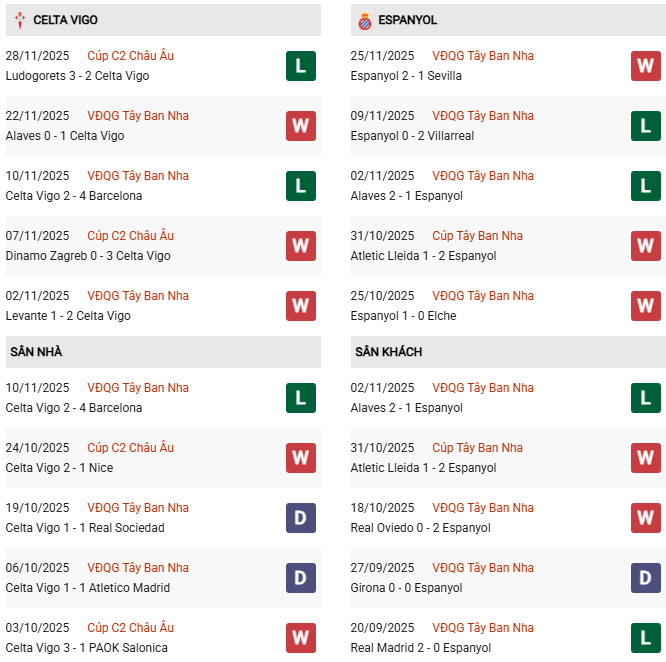
Task: Click loss badge for Ludogorets 3 - 2 Celta Vigo
Action: tap(300, 66)
